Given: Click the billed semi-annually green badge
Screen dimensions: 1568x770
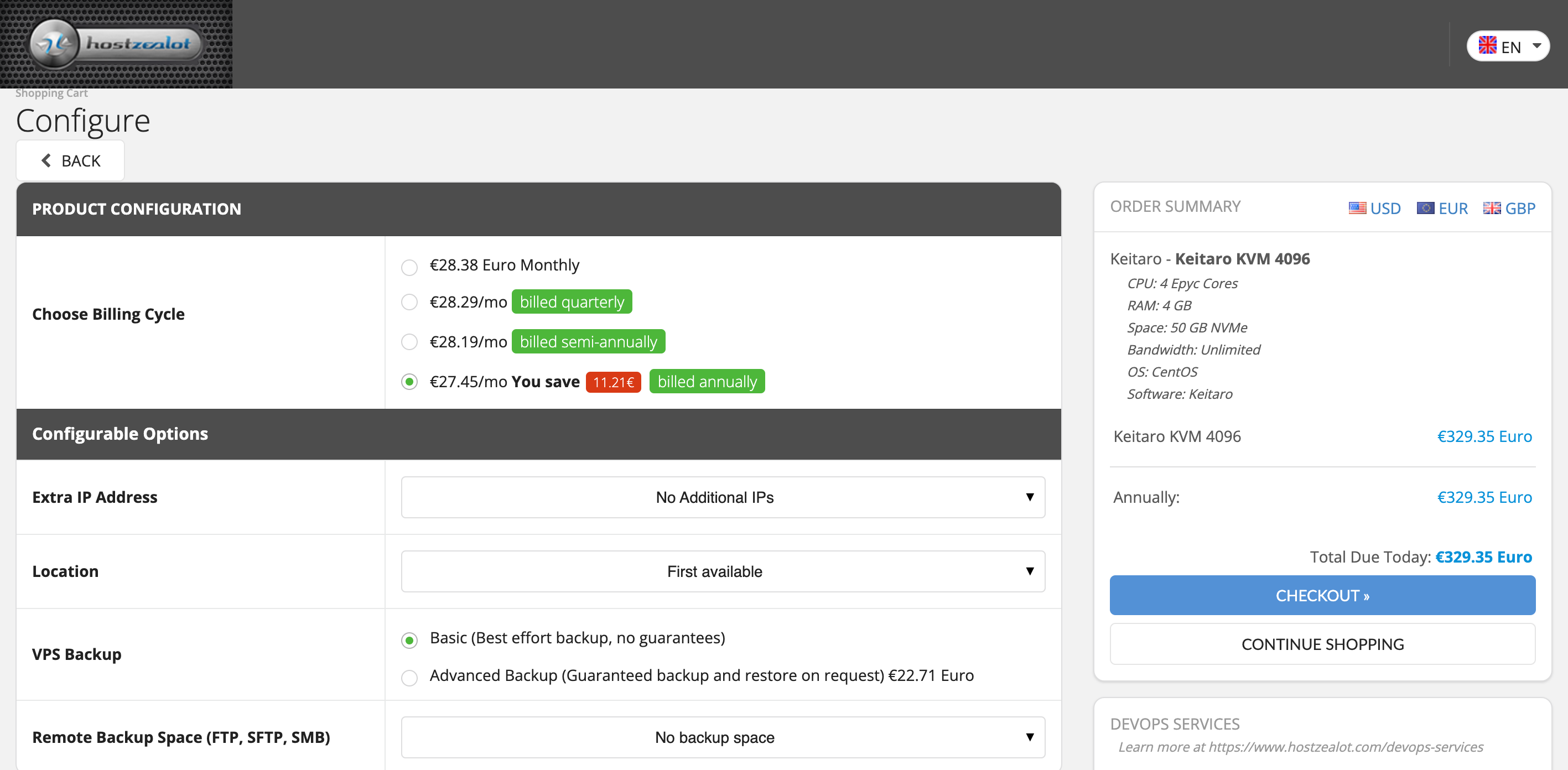Looking at the screenshot, I should point(588,342).
